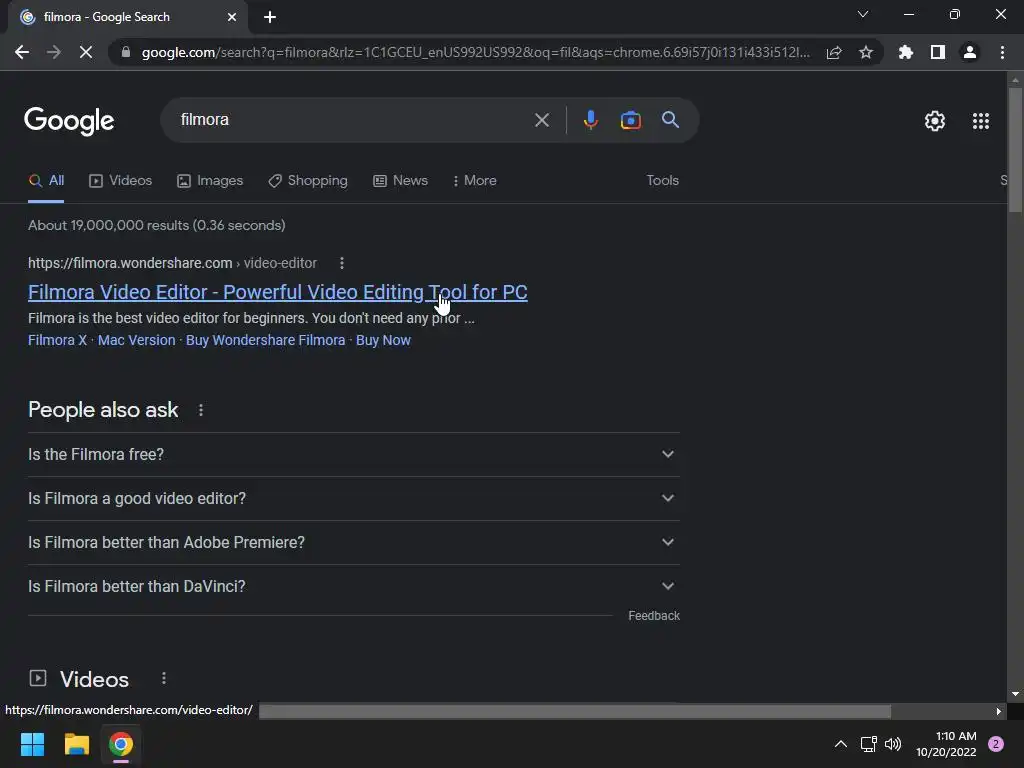The width and height of the screenshot is (1024, 768).
Task: Go back using the browser back arrow
Action: click(x=22, y=52)
